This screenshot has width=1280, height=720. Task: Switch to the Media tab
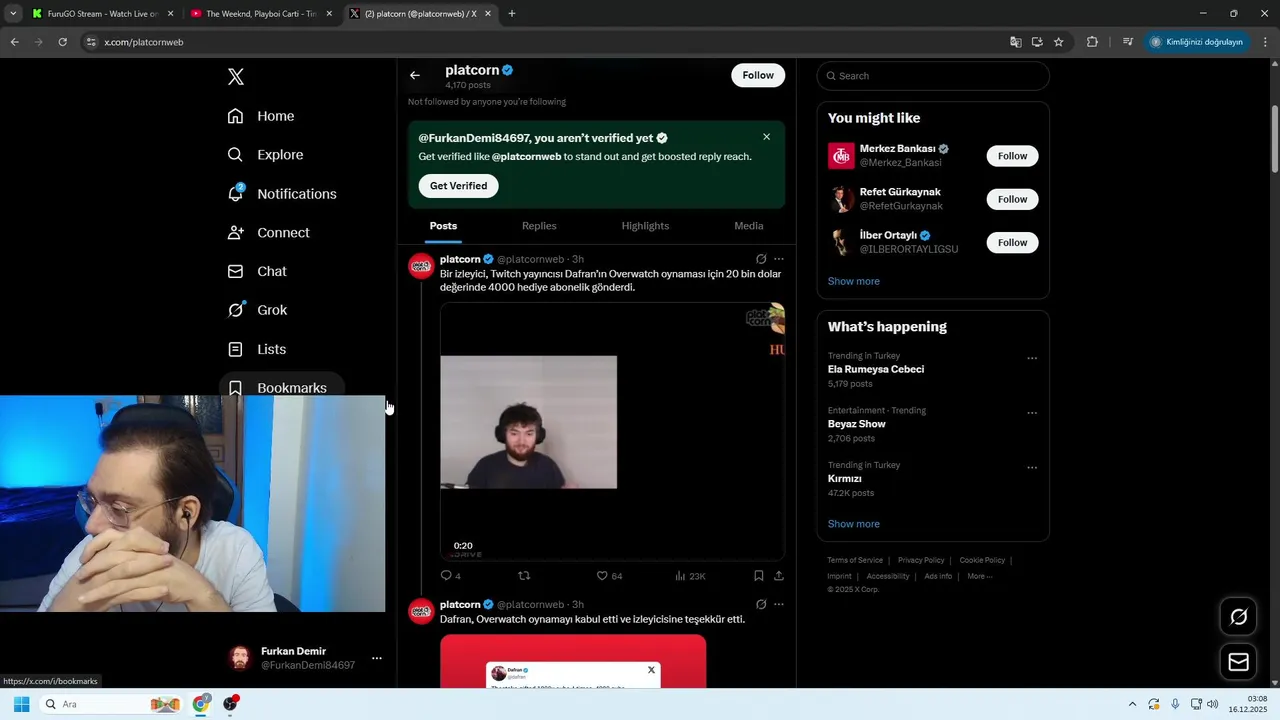(748, 226)
